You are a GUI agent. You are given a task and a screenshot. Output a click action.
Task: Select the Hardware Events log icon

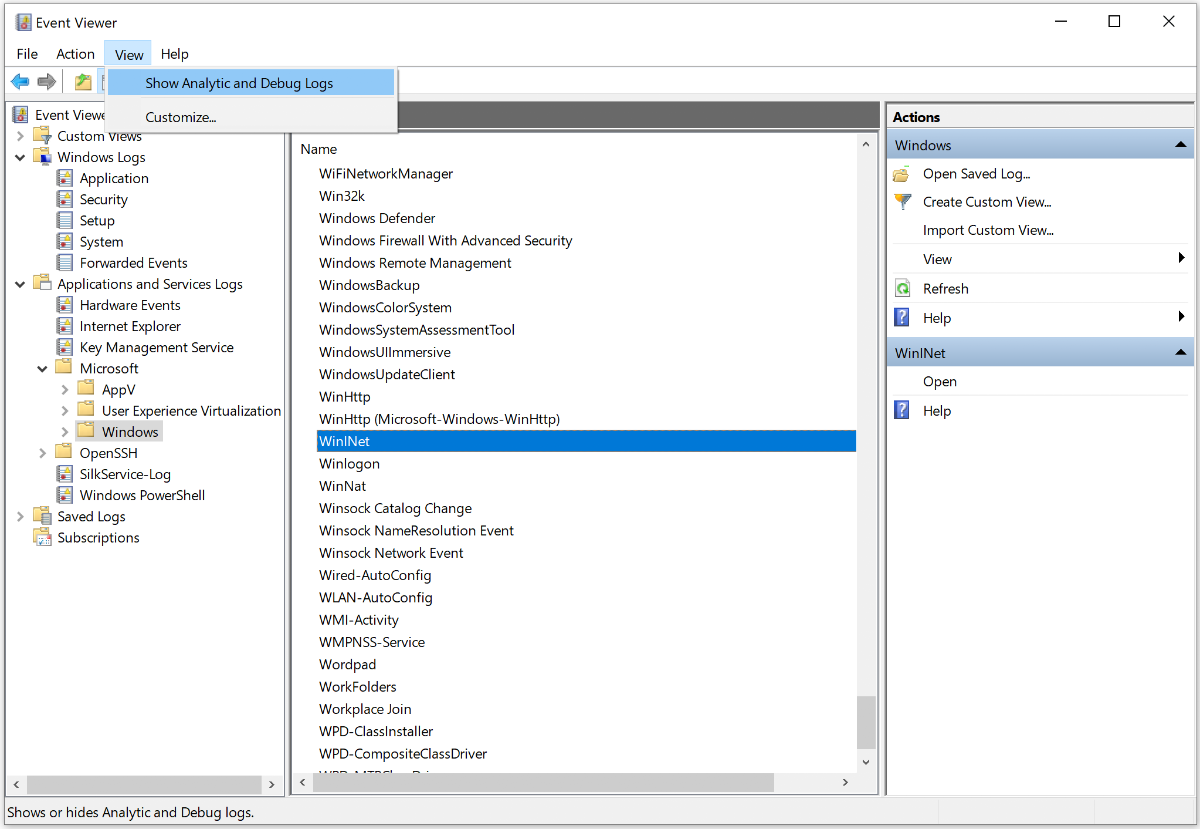point(65,305)
